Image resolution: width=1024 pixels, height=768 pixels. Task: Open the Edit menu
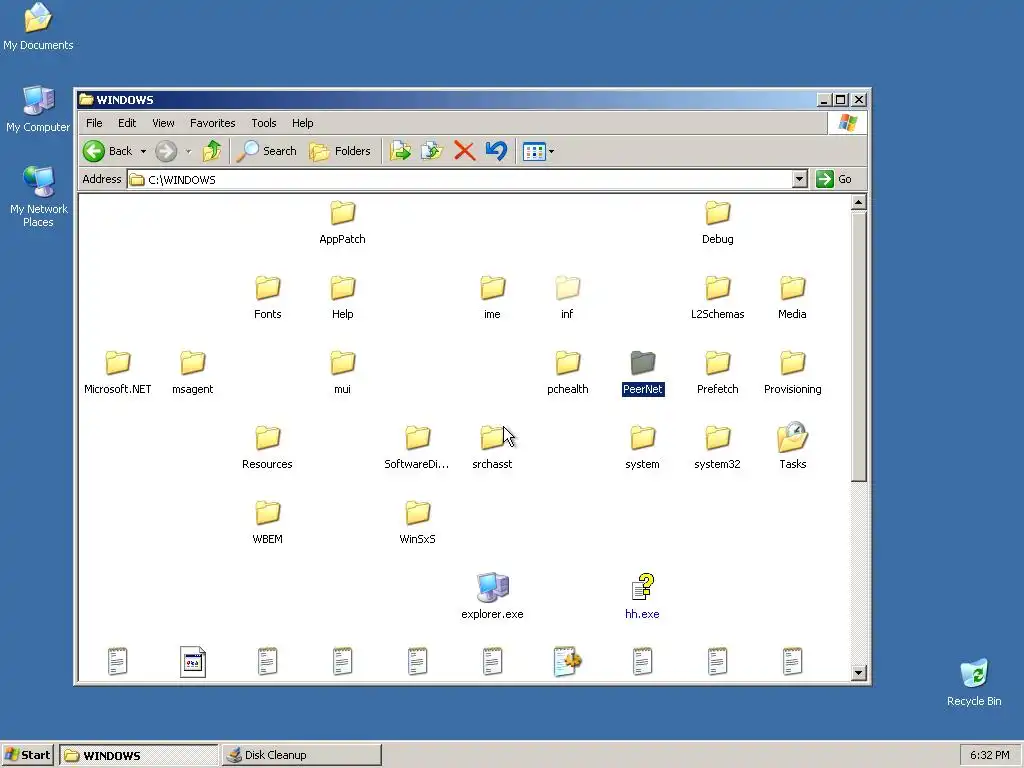click(x=127, y=123)
